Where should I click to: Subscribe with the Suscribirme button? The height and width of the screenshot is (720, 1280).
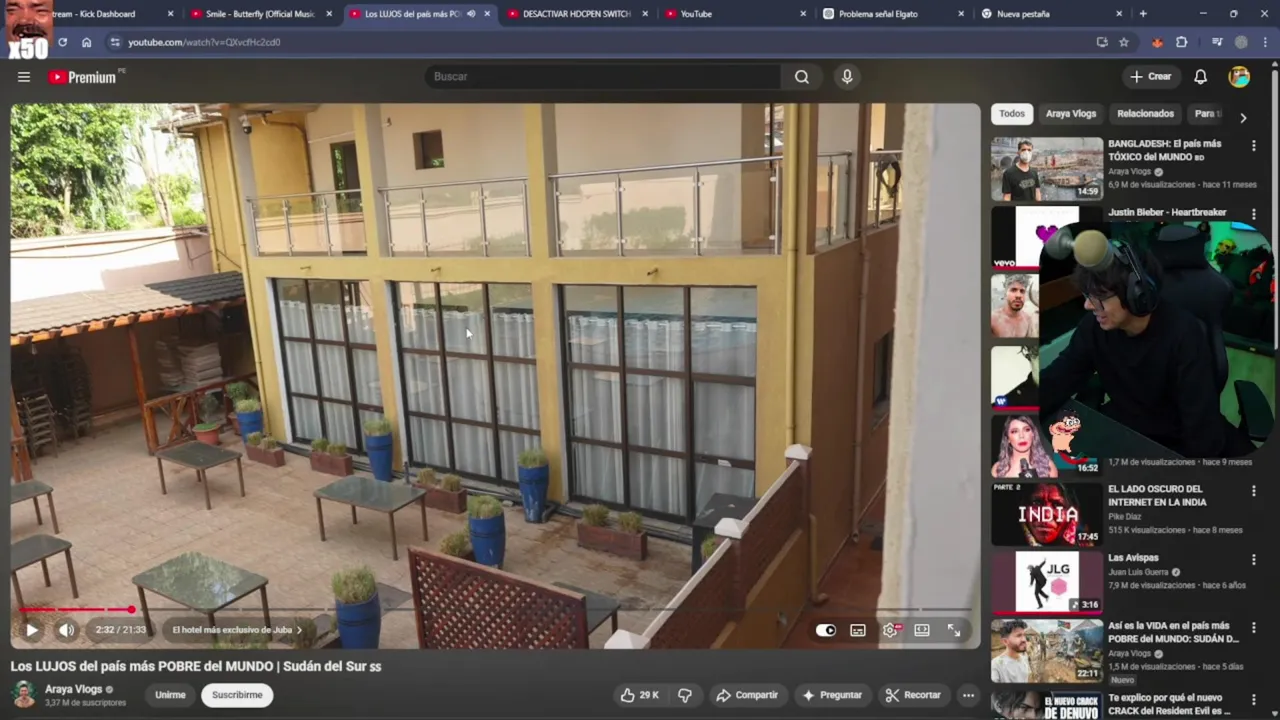[x=237, y=695]
